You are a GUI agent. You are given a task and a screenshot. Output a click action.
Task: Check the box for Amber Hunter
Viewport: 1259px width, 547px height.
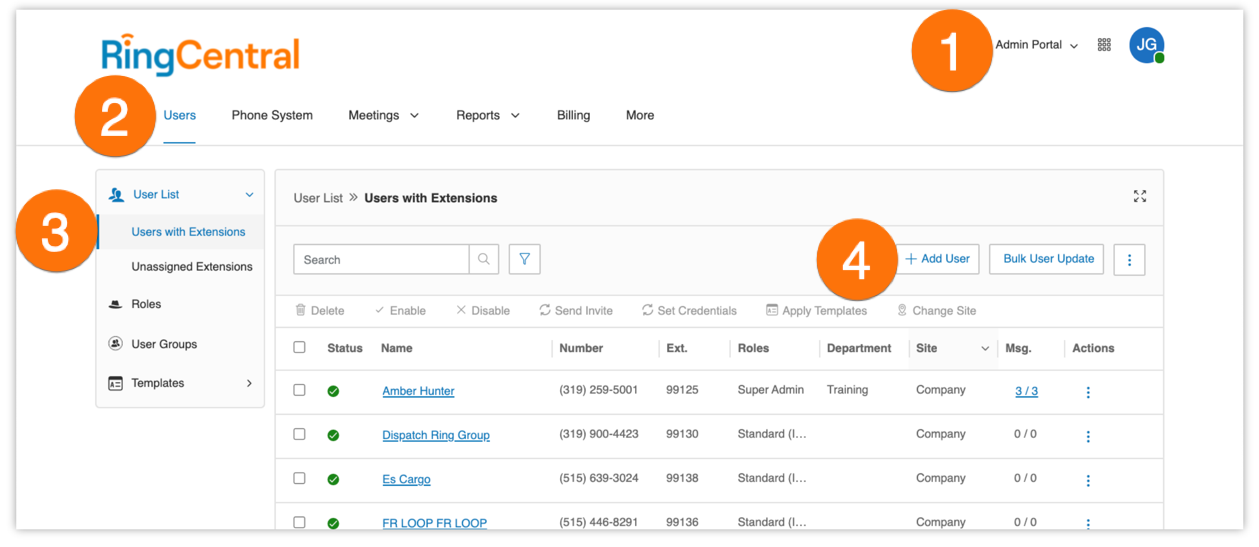[300, 390]
